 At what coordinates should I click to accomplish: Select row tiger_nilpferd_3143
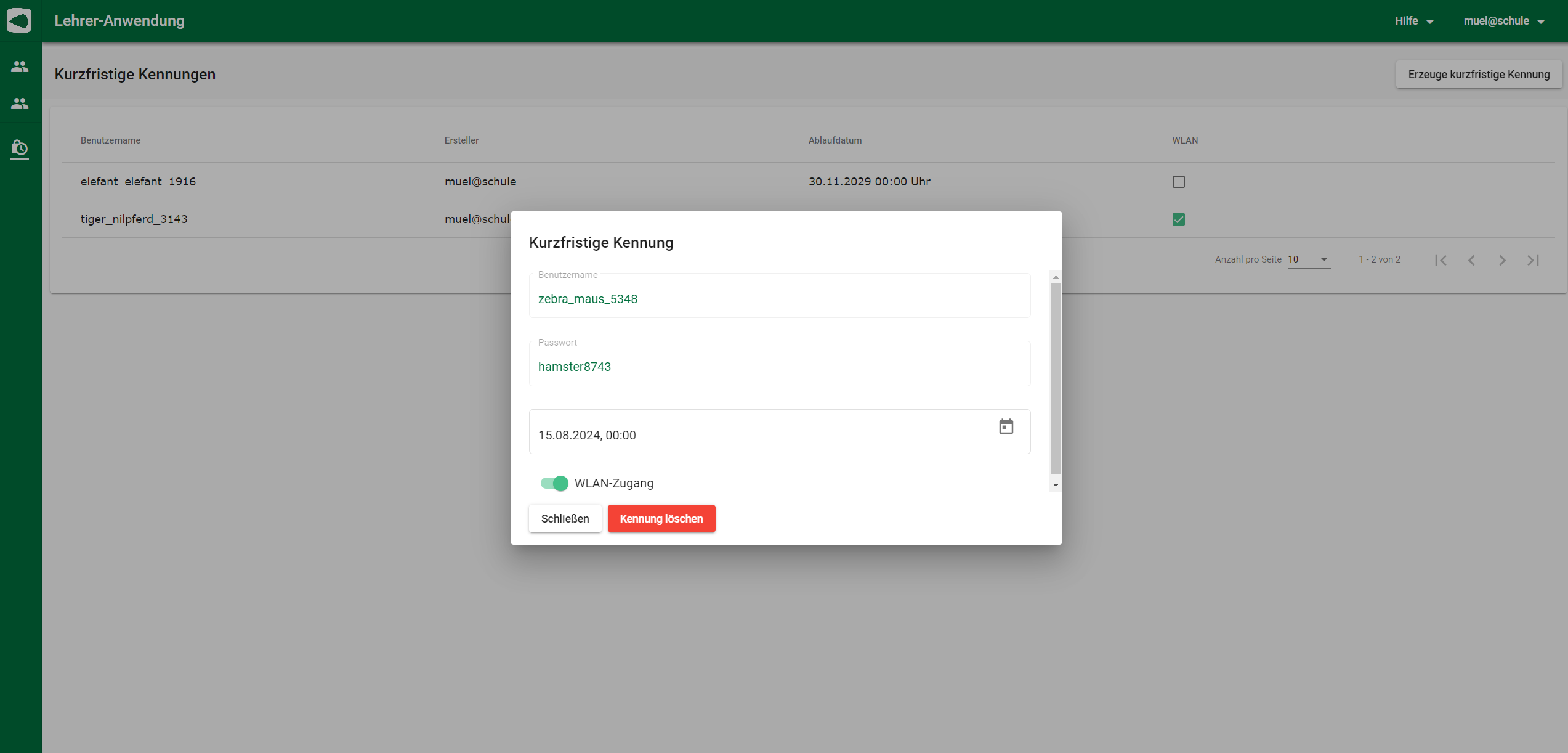pos(808,219)
